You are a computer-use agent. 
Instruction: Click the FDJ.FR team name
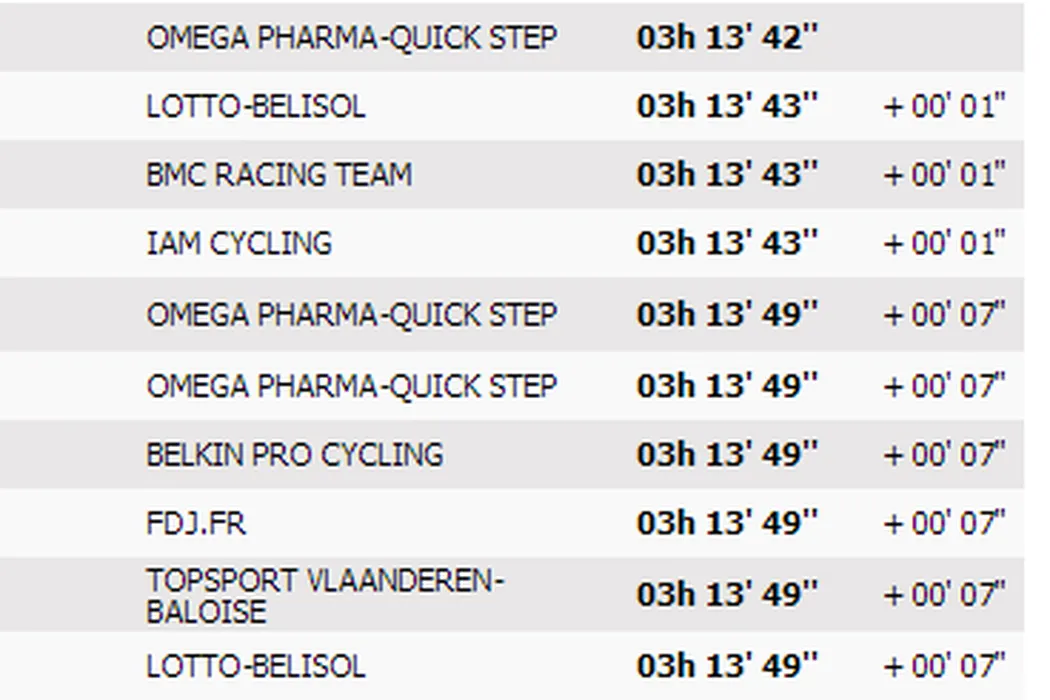pyautogui.click(x=196, y=524)
